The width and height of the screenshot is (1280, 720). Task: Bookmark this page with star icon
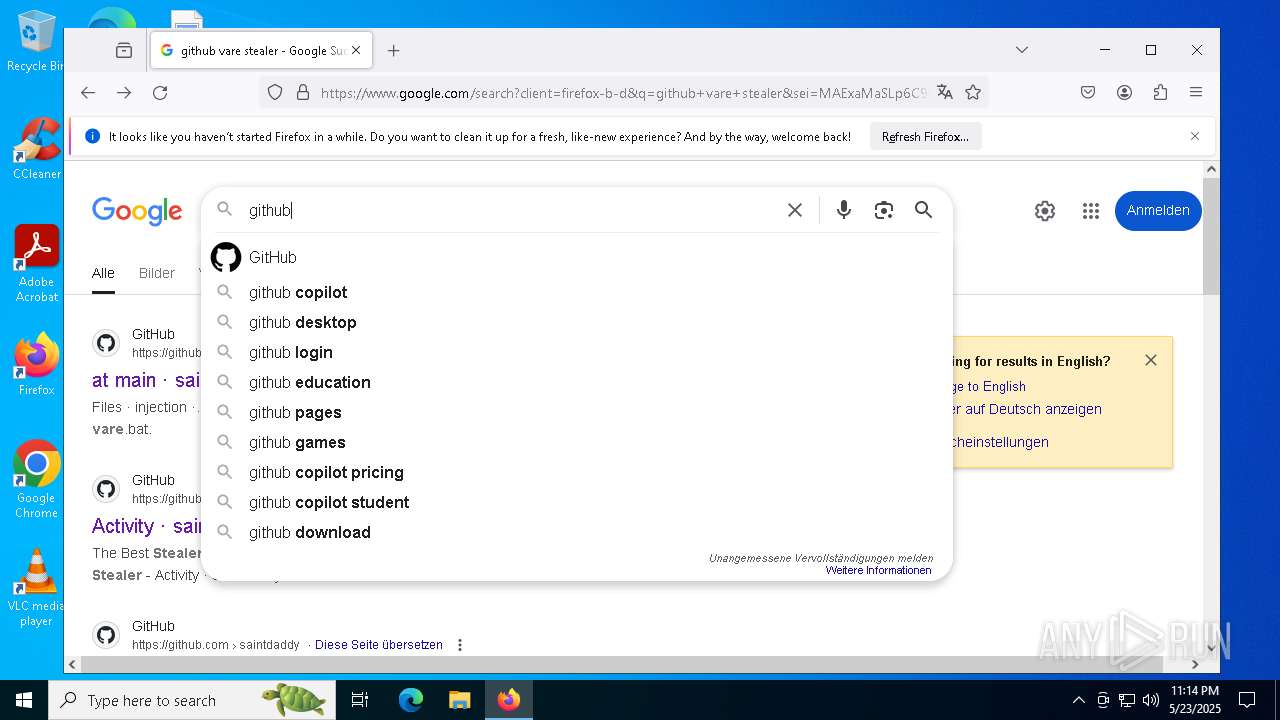point(973,93)
